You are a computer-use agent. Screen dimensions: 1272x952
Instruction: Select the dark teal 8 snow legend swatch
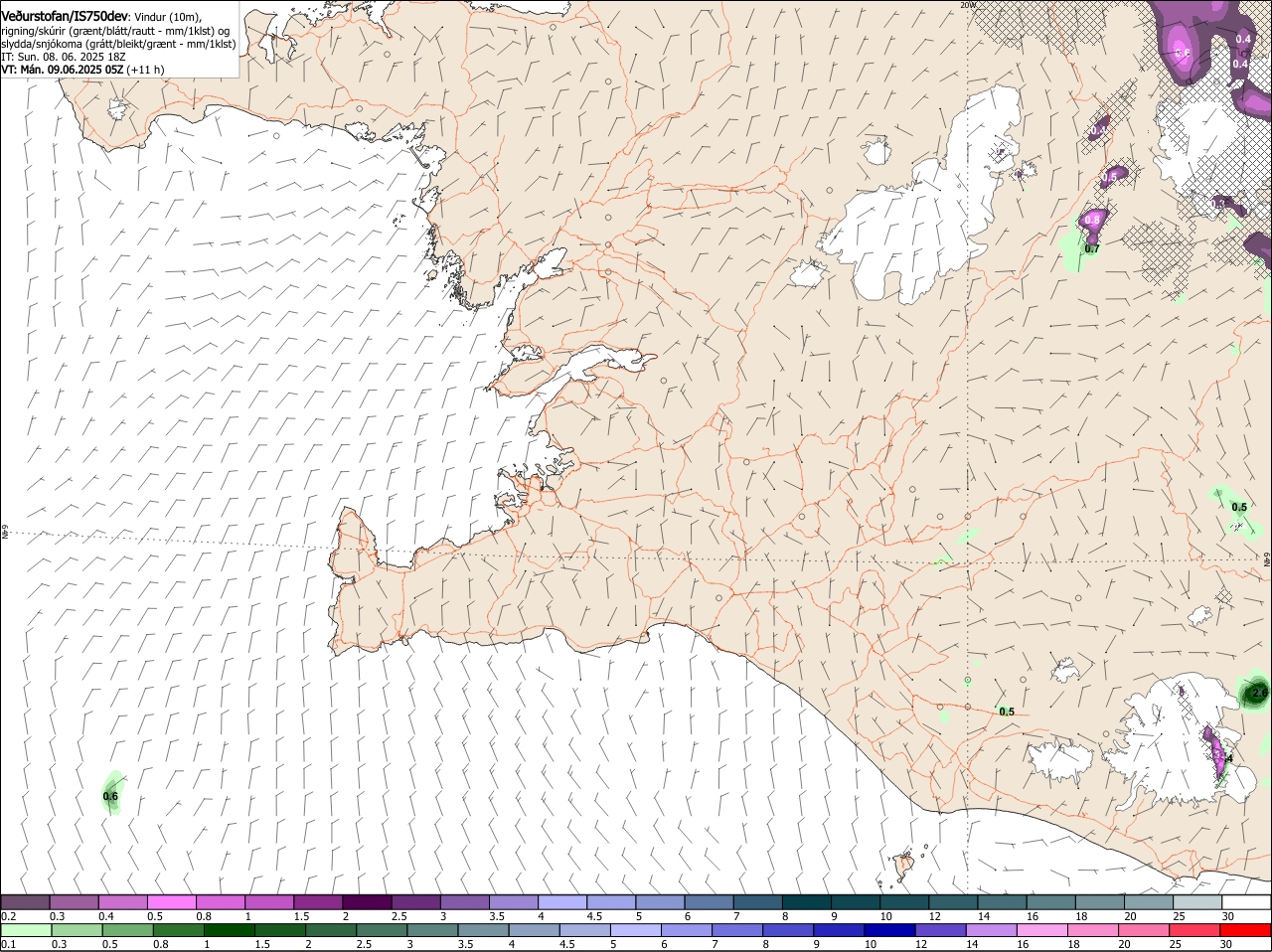click(x=806, y=902)
